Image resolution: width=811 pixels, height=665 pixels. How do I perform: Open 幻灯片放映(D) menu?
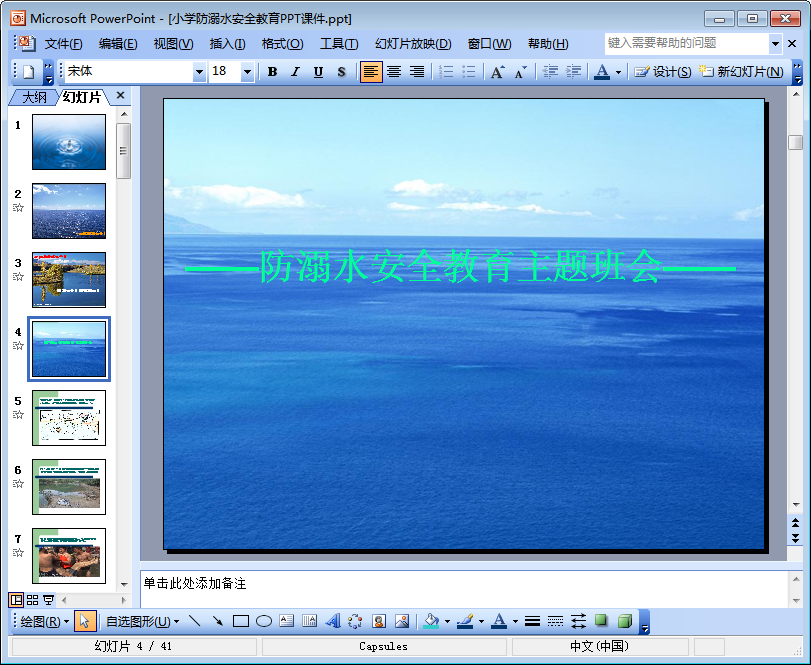[413, 44]
